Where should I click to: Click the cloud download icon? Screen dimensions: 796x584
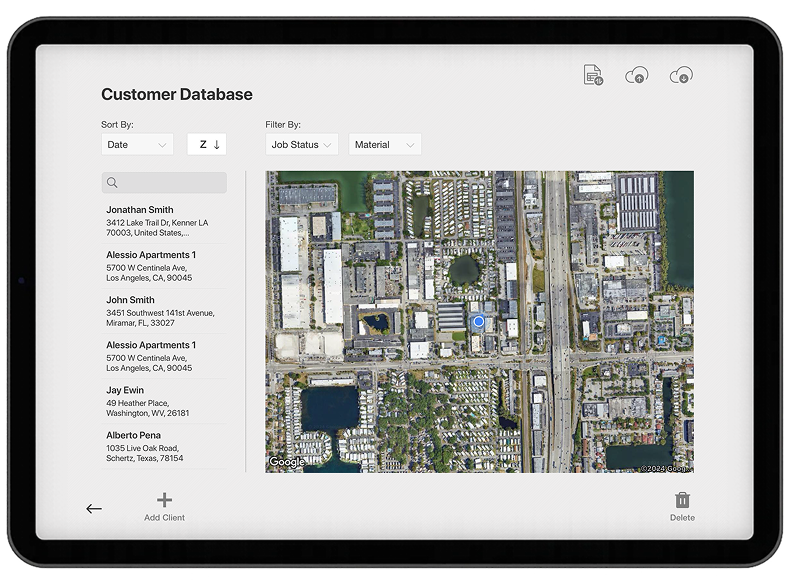click(681, 75)
